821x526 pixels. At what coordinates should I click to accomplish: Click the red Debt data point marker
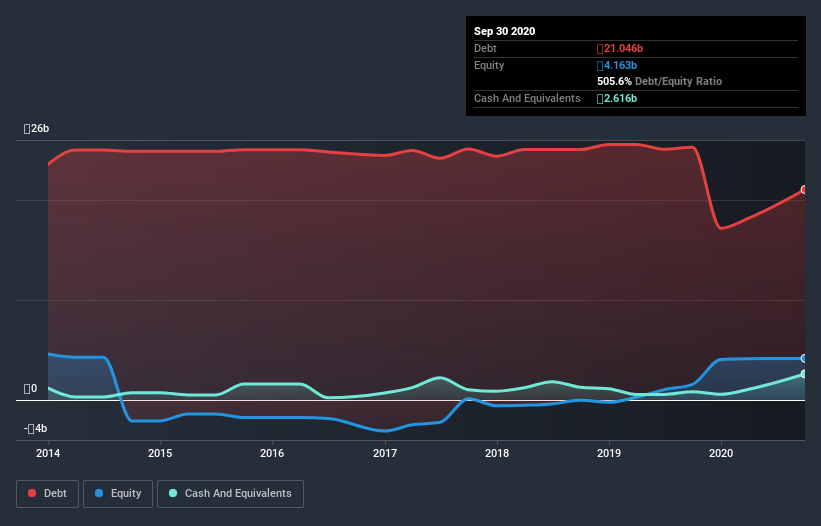tap(804, 189)
